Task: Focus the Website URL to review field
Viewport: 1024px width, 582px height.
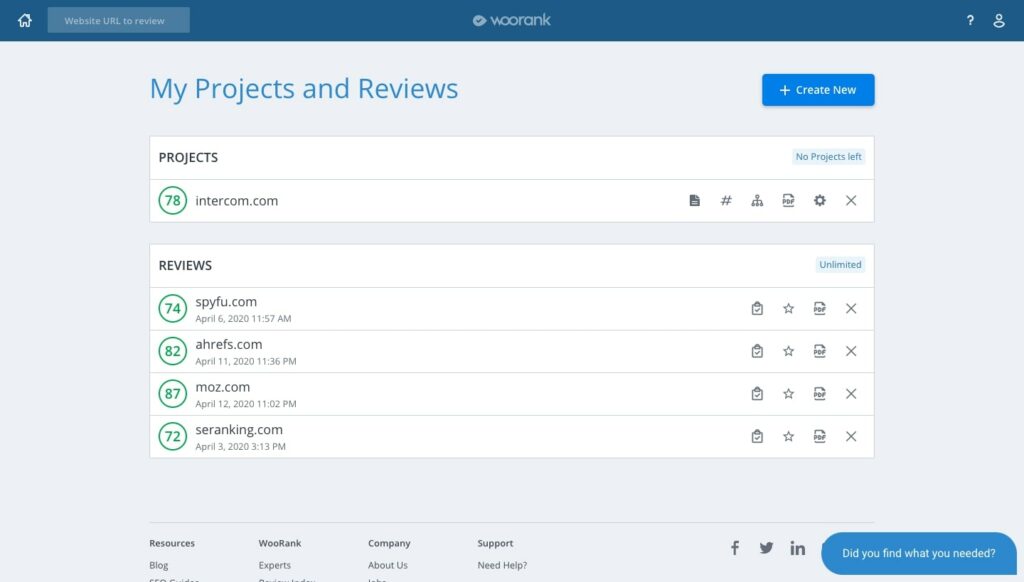Action: click(x=119, y=20)
